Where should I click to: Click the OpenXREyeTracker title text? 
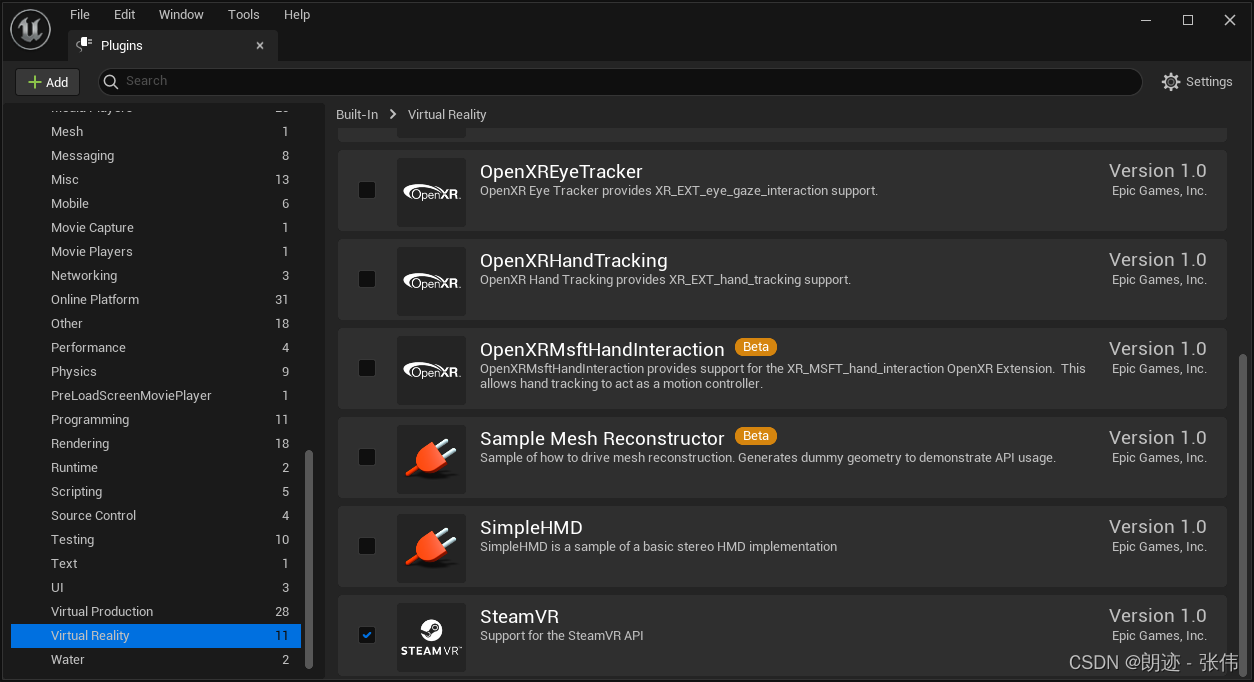[x=561, y=172]
